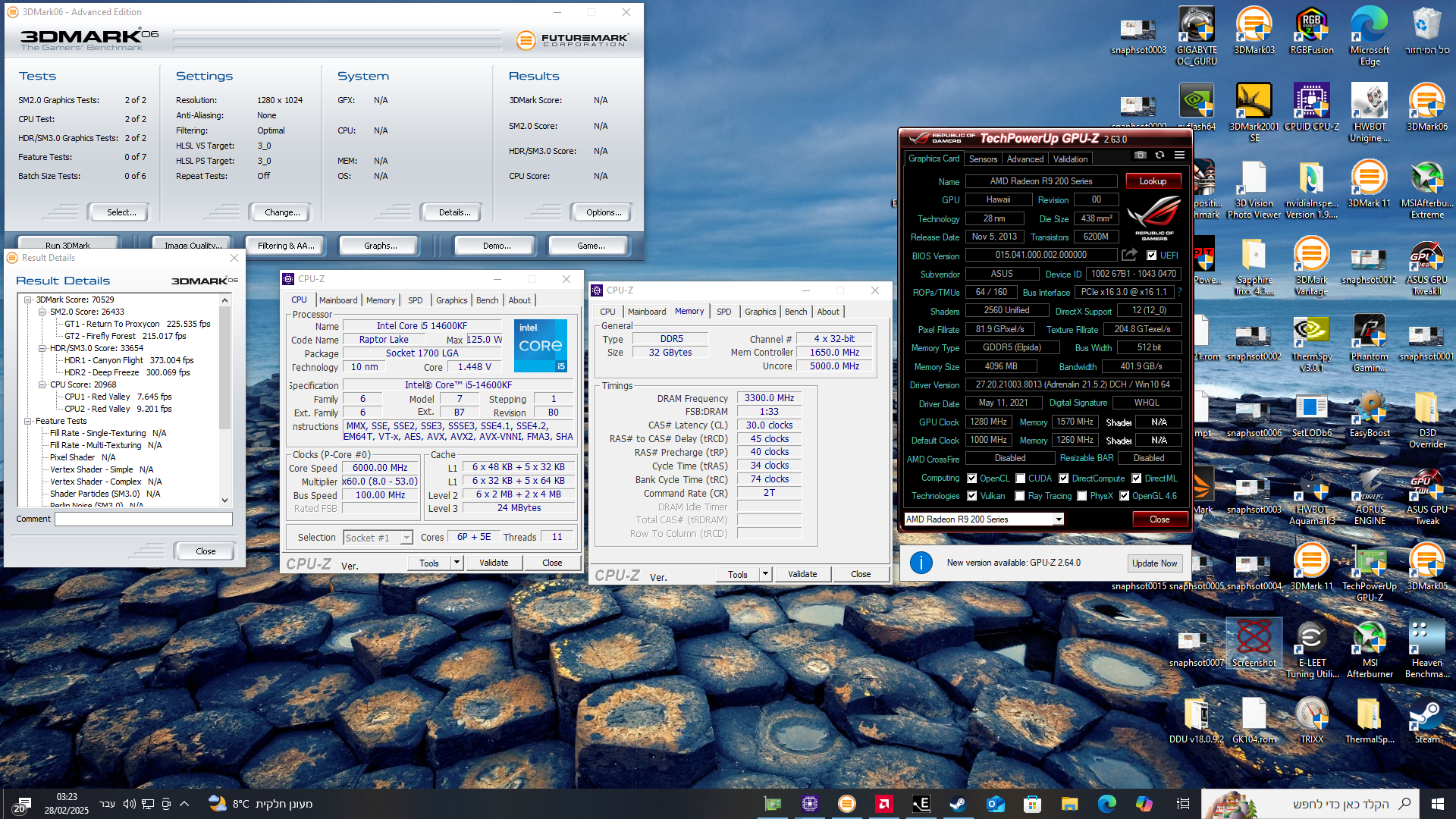Select the RGBFusion desktop icon
The image size is (1456, 819).
(1312, 30)
